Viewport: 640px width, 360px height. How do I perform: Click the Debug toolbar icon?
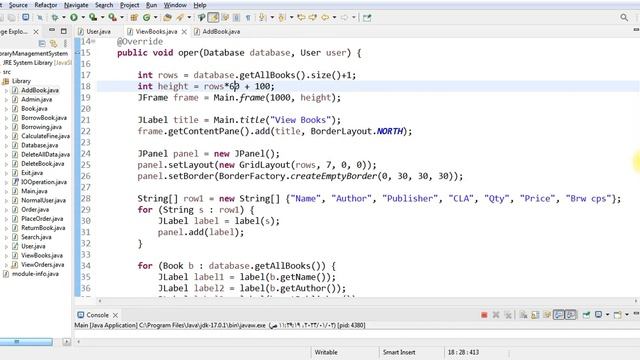pyautogui.click(x=54, y=18)
